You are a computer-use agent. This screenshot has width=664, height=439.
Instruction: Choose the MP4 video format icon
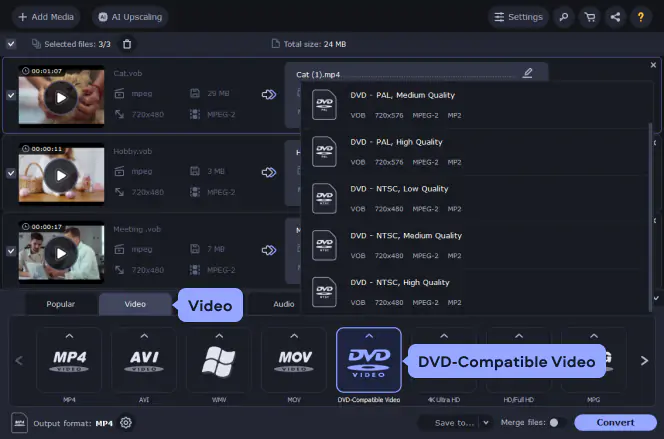(x=69, y=361)
